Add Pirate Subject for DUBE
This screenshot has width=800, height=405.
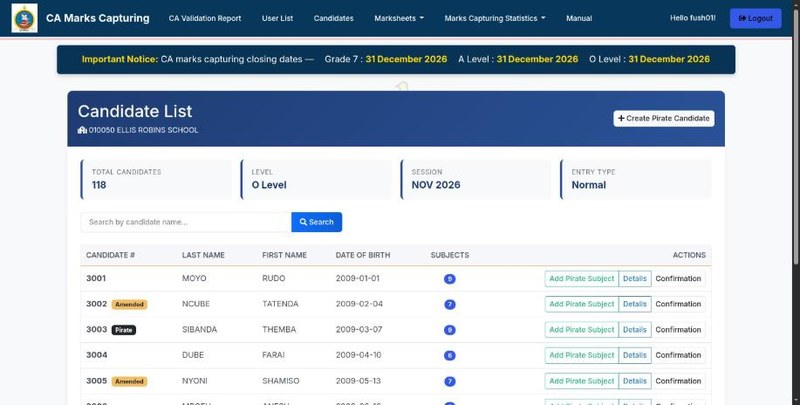tap(582, 355)
